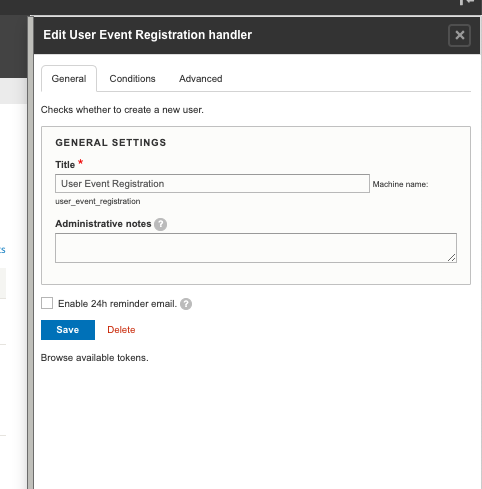Enable 24h reminder email checkbox

47,303
